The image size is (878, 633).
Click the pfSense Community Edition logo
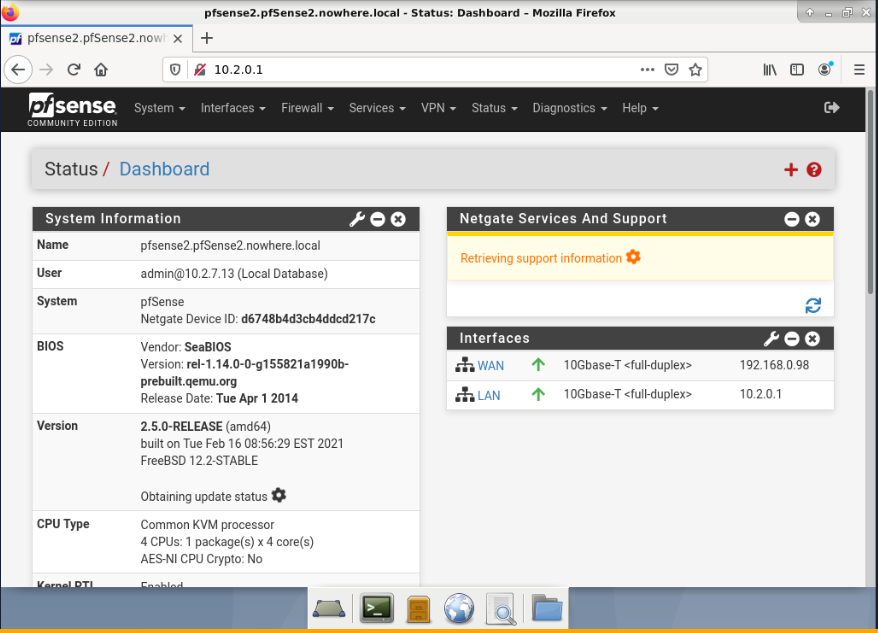pos(72,109)
